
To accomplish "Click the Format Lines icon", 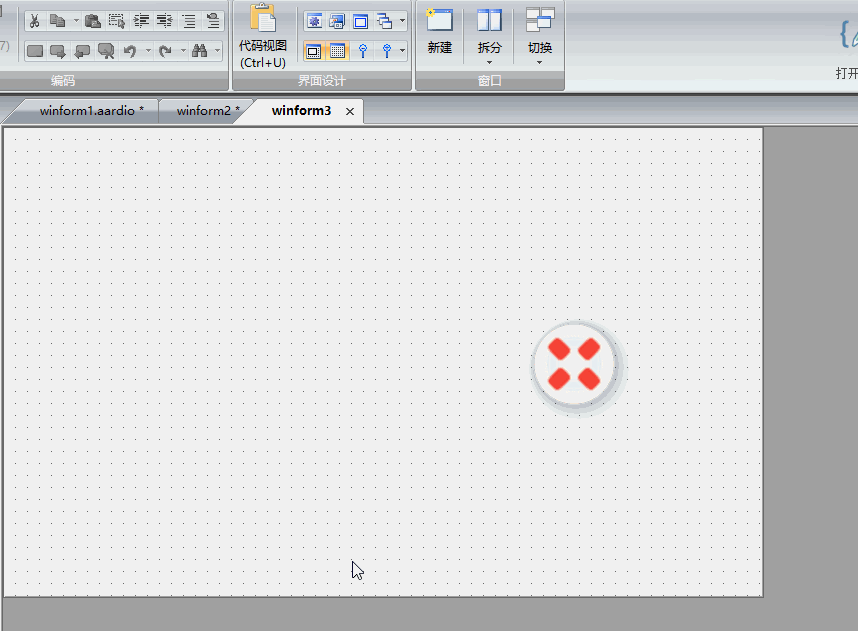I will pyautogui.click(x=189, y=21).
